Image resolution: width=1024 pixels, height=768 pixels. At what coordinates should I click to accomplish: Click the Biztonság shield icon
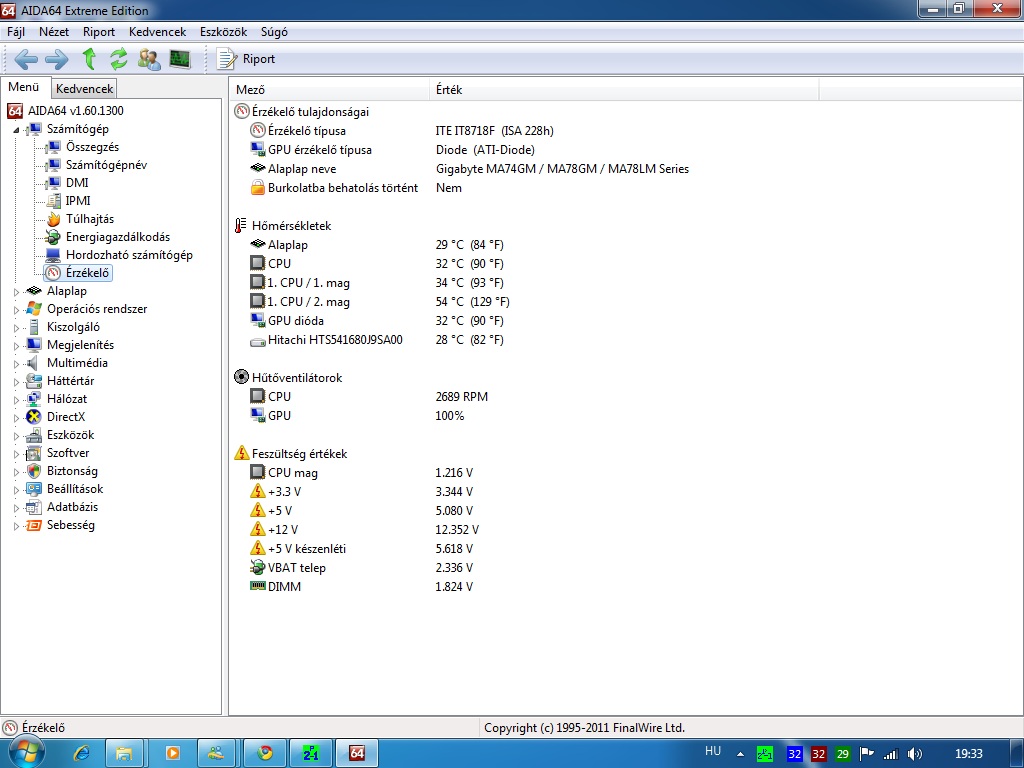click(34, 472)
